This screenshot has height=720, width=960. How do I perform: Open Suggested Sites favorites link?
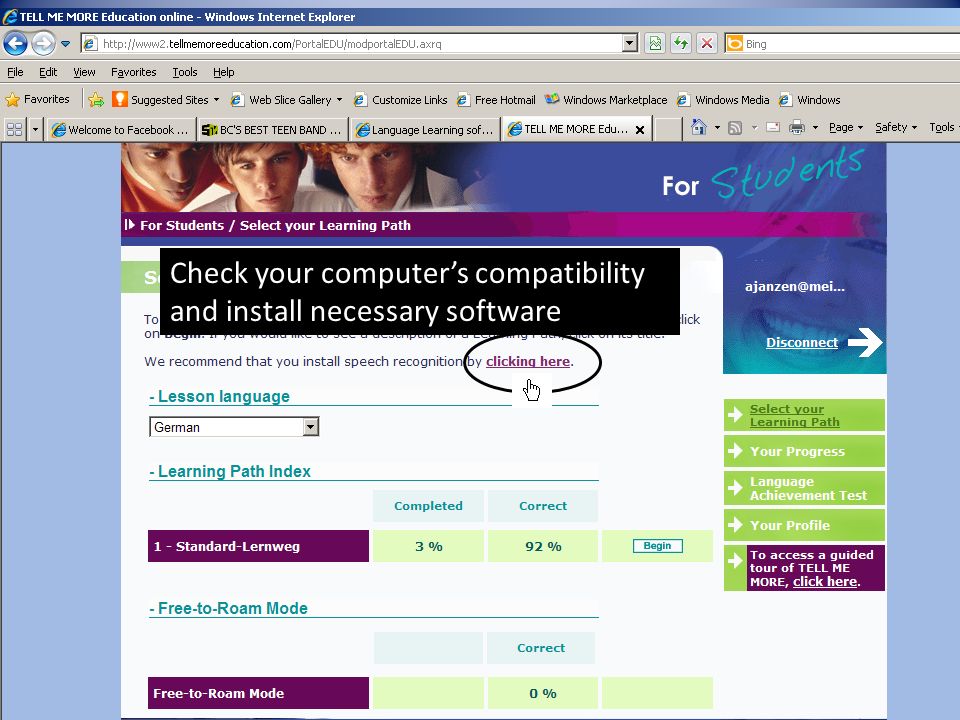(x=165, y=100)
